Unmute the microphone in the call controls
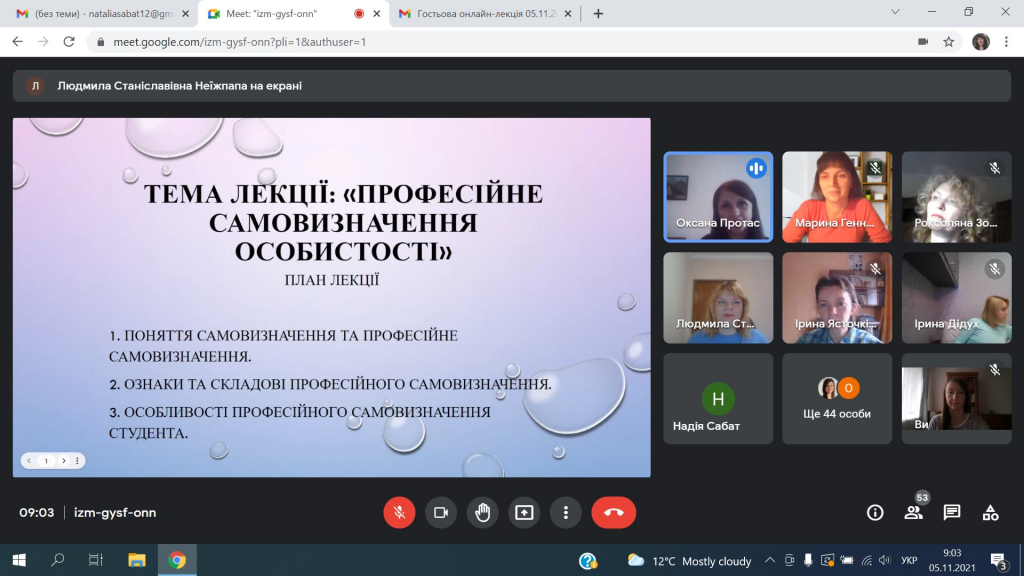 [399, 512]
